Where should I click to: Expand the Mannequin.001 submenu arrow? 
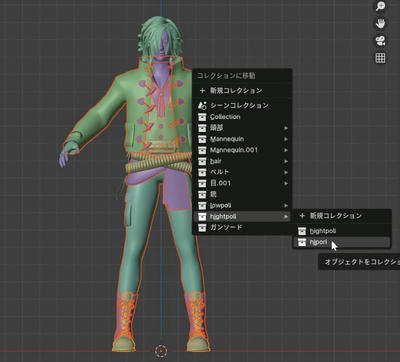click(286, 150)
